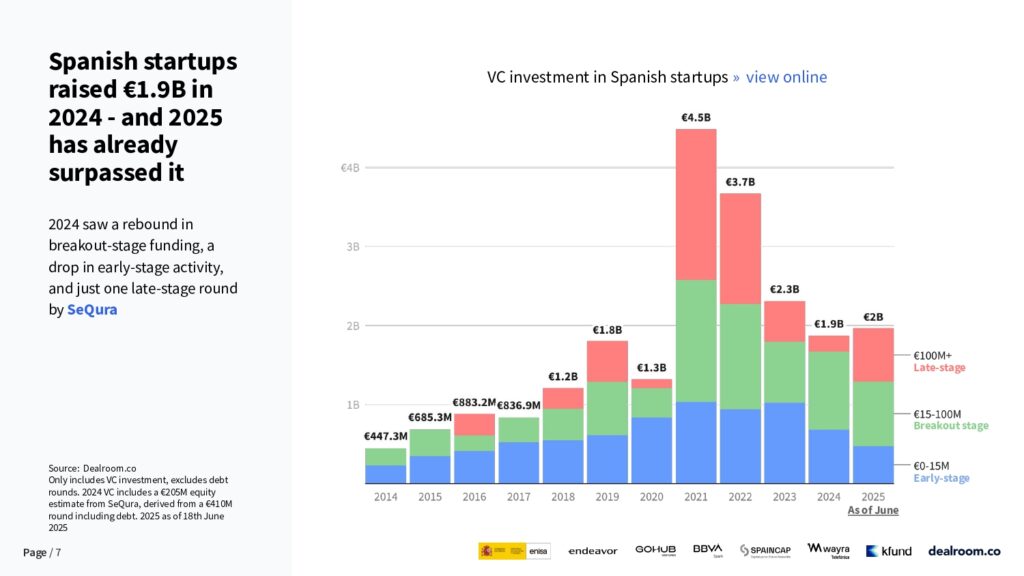Click the €1.8B value label
The height and width of the screenshot is (576, 1024).
(x=607, y=330)
